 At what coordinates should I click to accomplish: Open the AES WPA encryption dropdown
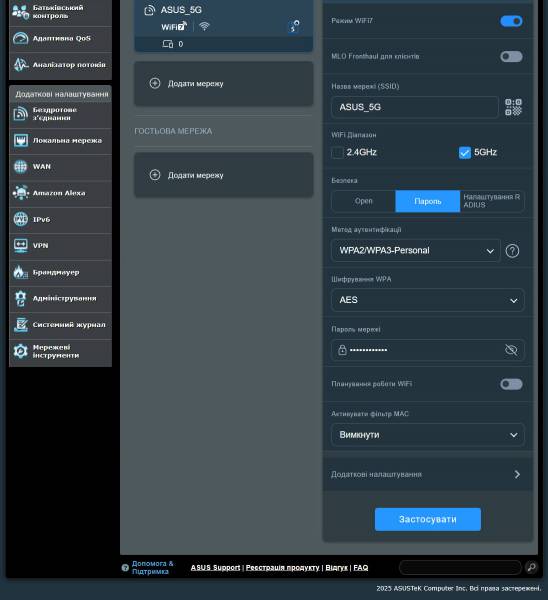[428, 300]
